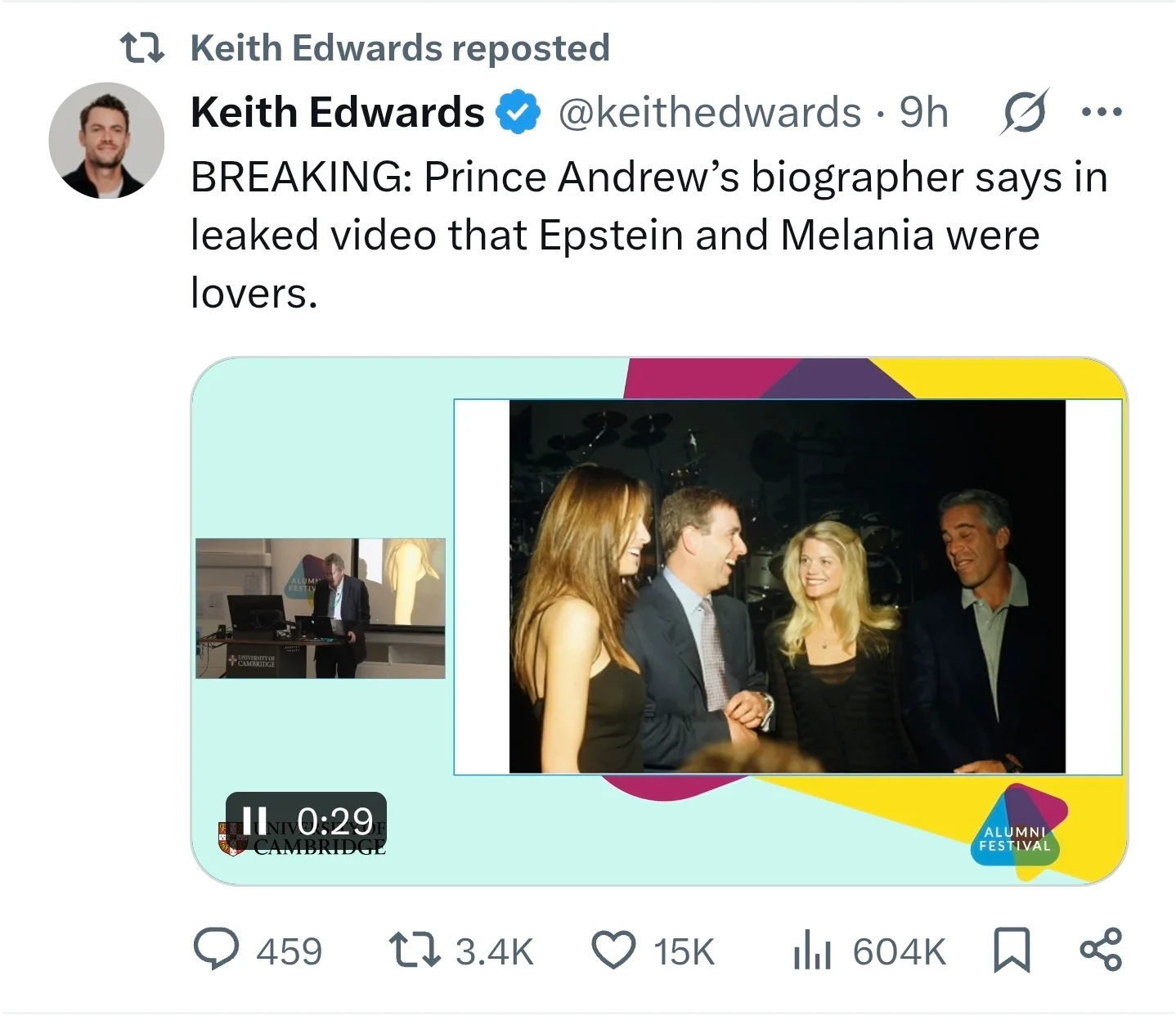Screen dimensions: 1176x1025
Task: Like the post with the heart icon
Action: coord(613,950)
